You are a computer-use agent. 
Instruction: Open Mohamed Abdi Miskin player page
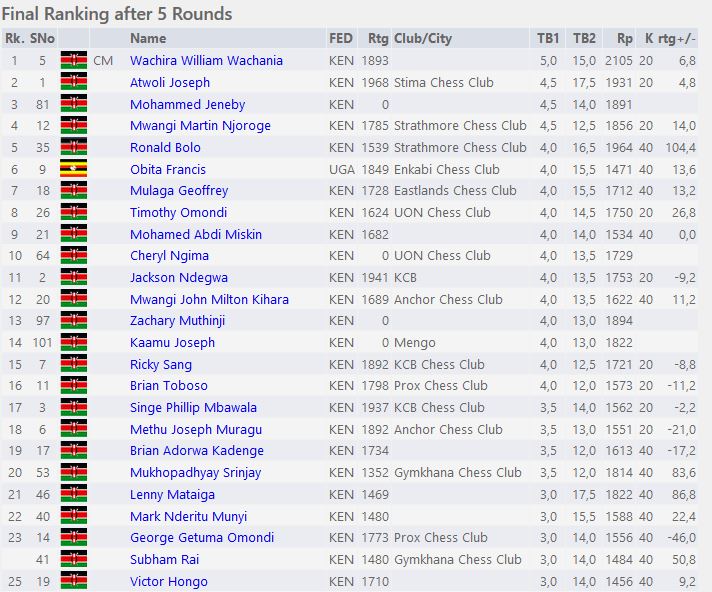click(x=196, y=234)
